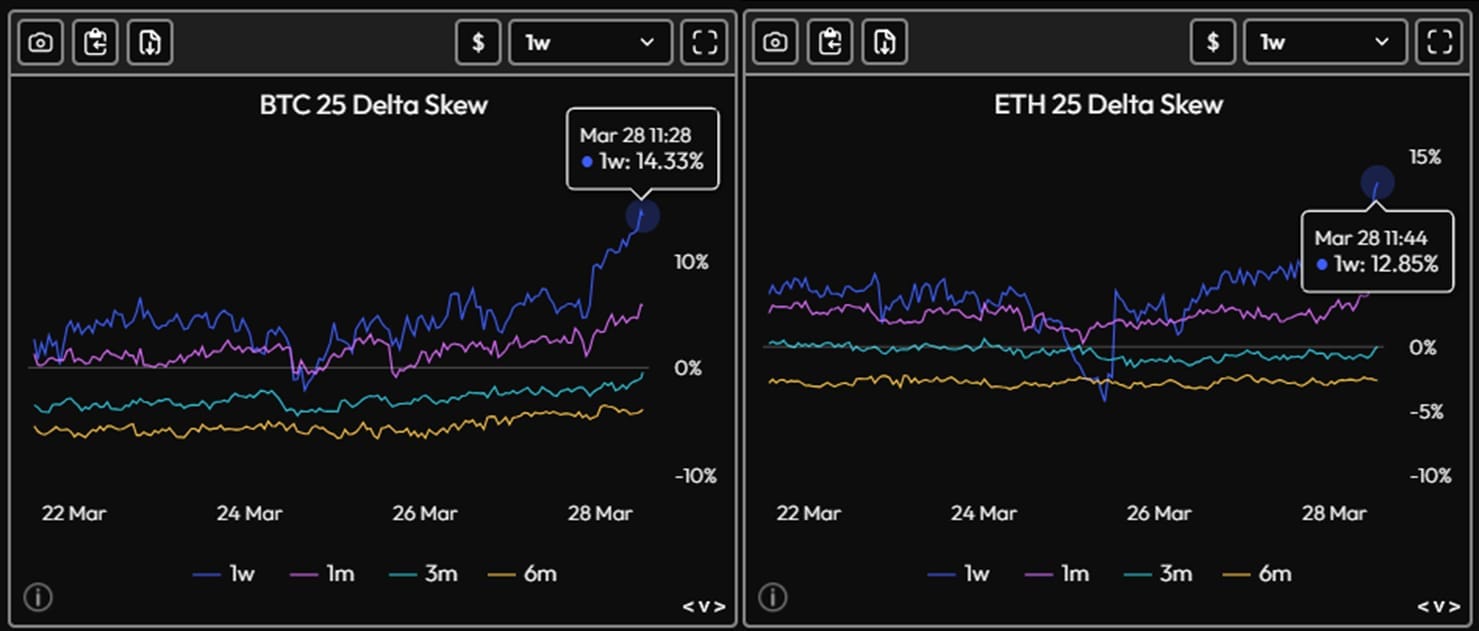The height and width of the screenshot is (631, 1479).
Task: Download the BTC 25 Delta Skew data file
Action: 149,43
